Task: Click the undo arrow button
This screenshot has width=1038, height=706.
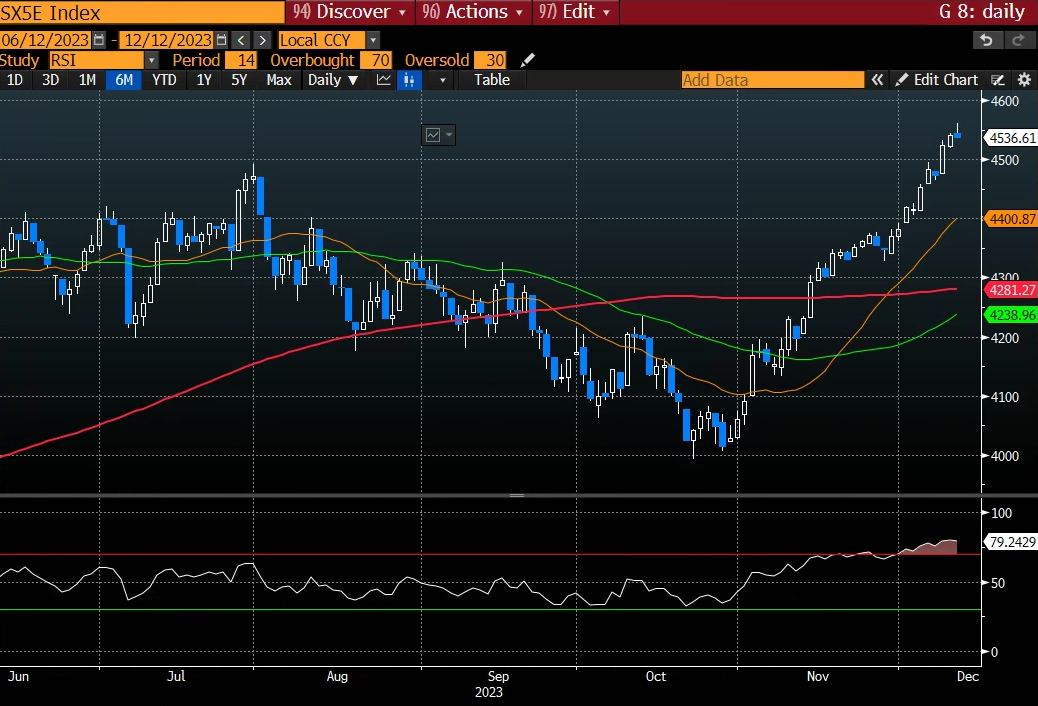Action: coord(986,40)
